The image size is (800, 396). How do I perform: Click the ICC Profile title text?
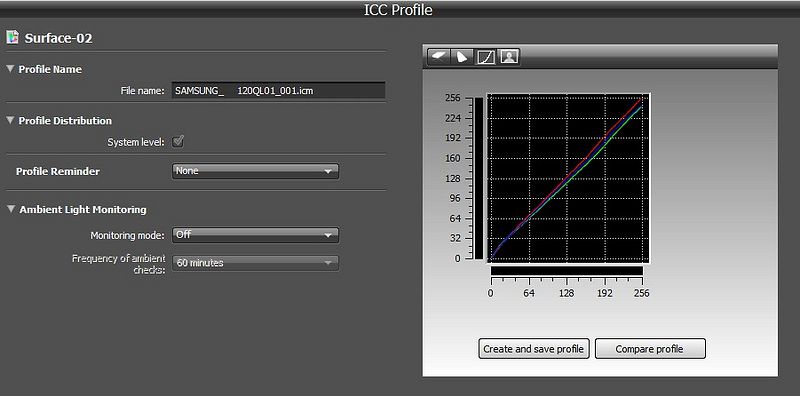398,10
